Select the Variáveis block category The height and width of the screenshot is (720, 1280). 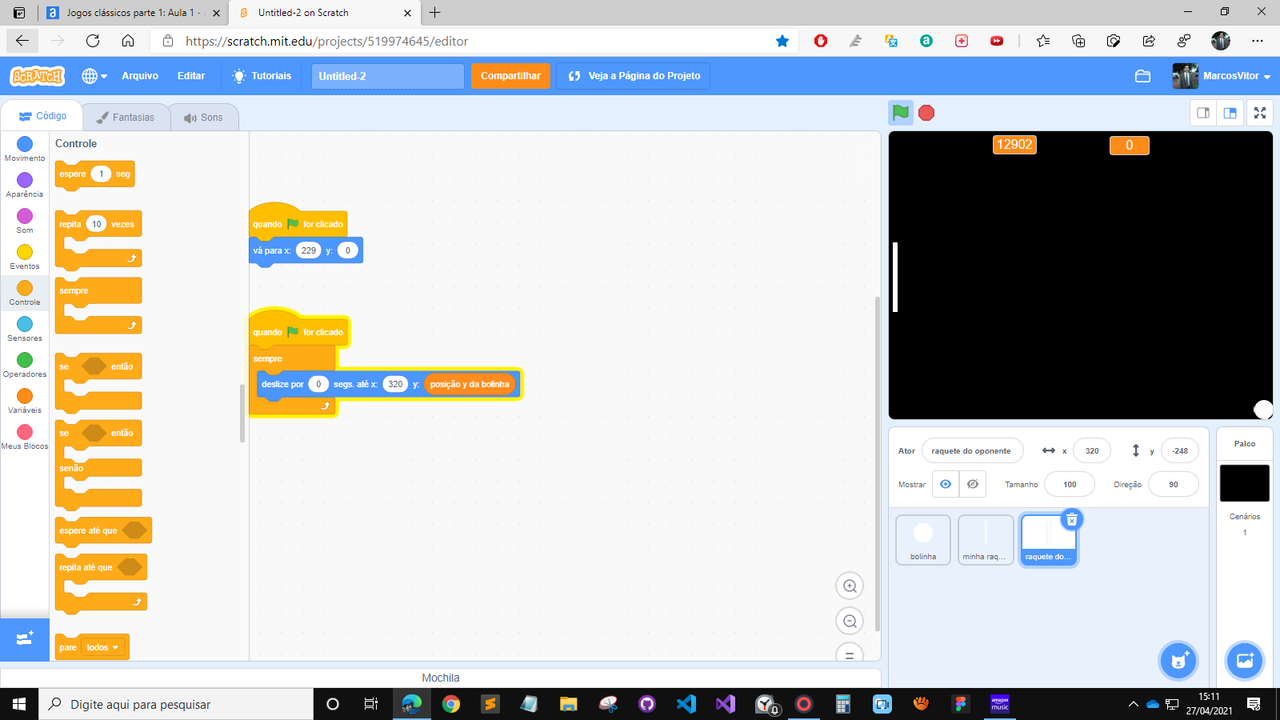[x=25, y=401]
